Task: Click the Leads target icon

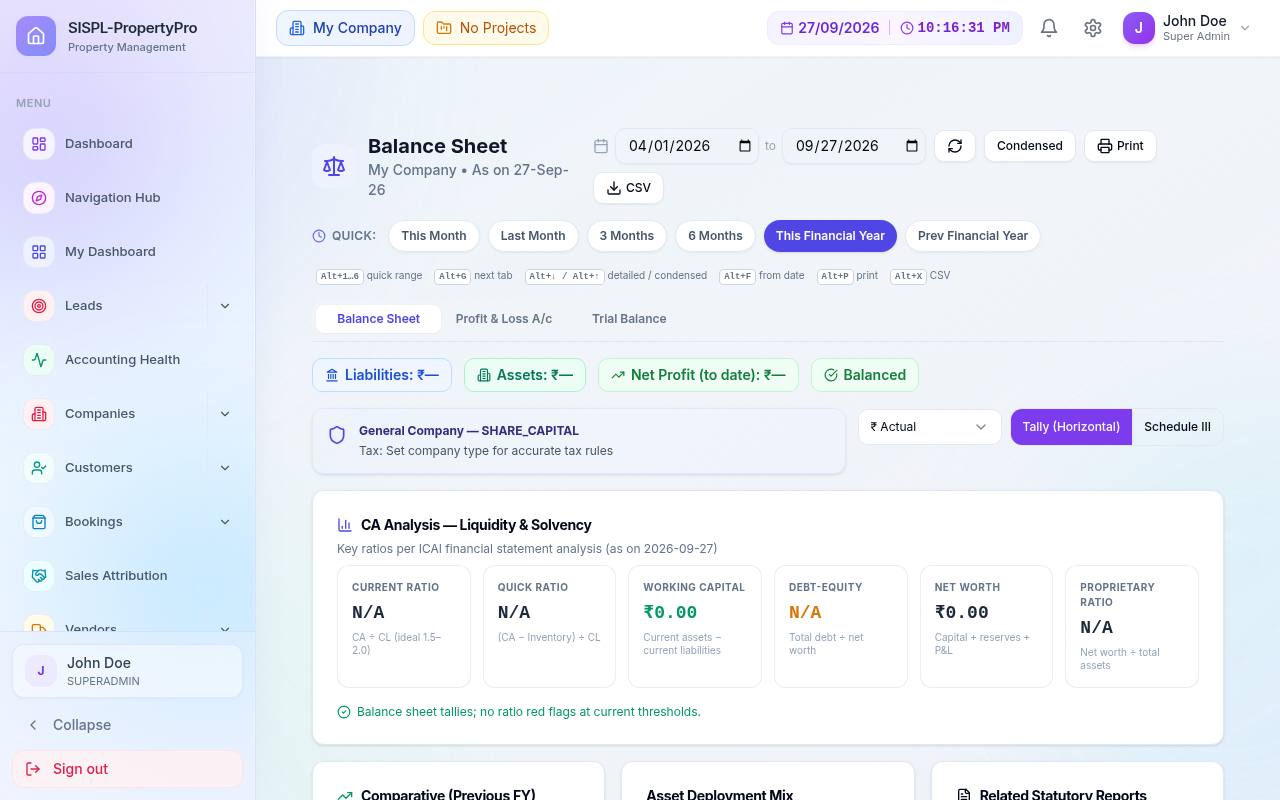Action: (39, 306)
